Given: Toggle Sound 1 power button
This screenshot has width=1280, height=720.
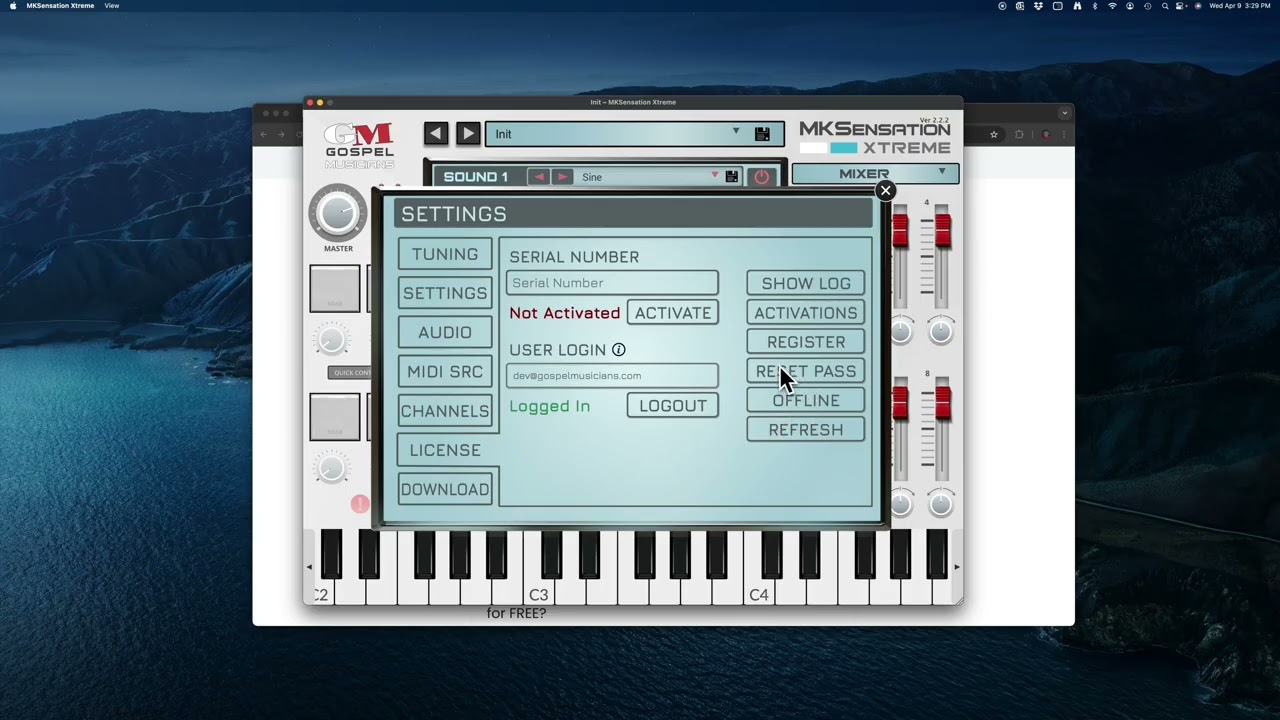Looking at the screenshot, I should 762,177.
